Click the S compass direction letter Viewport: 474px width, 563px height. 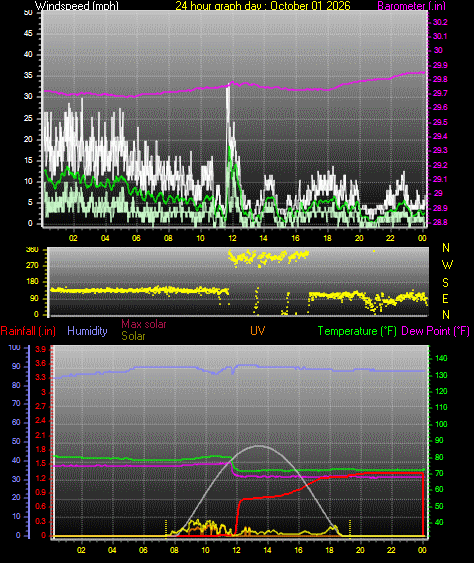445,283
